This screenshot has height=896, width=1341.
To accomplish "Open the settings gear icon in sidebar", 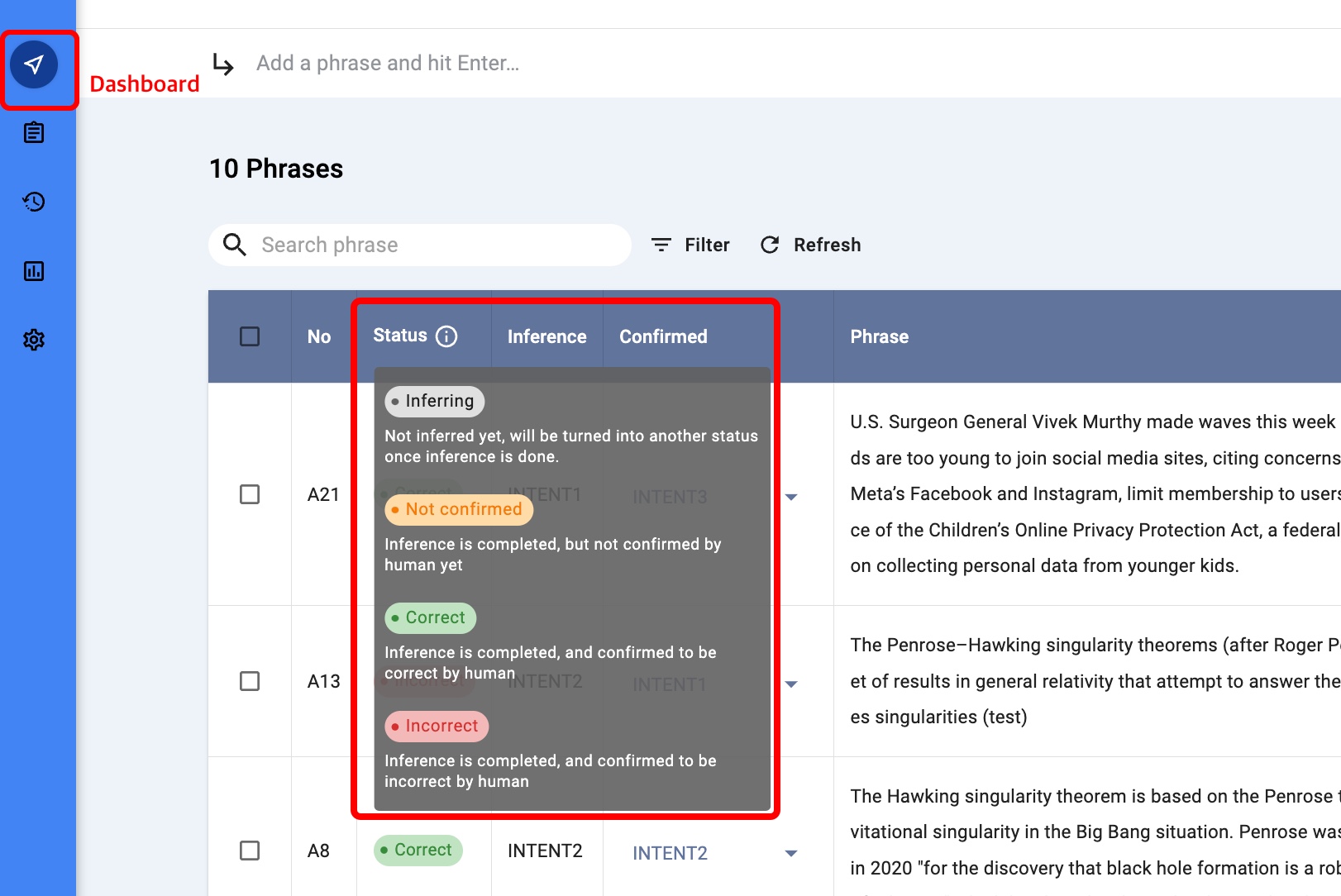I will (x=34, y=340).
